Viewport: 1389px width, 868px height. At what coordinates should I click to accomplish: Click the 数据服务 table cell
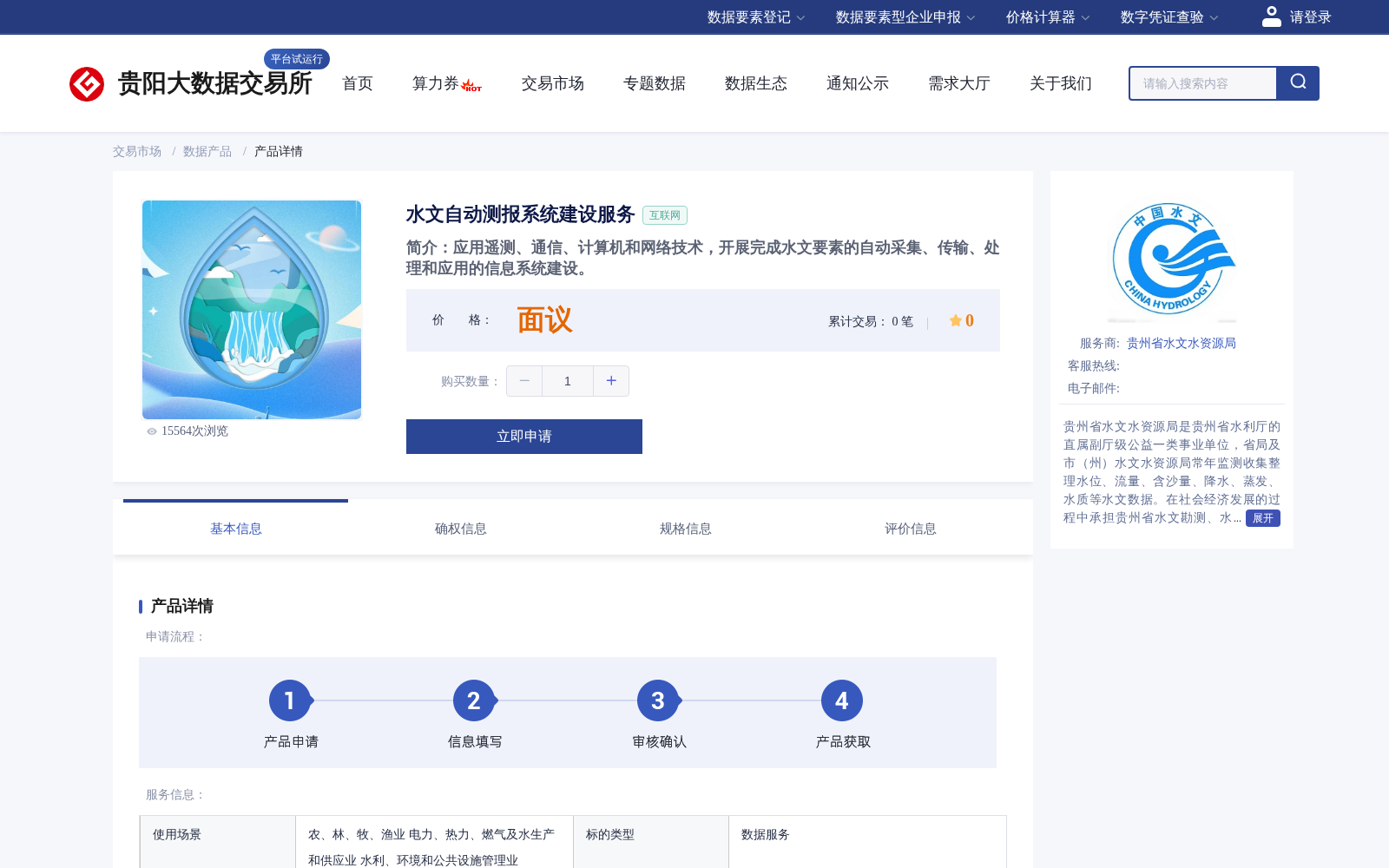[x=867, y=842]
